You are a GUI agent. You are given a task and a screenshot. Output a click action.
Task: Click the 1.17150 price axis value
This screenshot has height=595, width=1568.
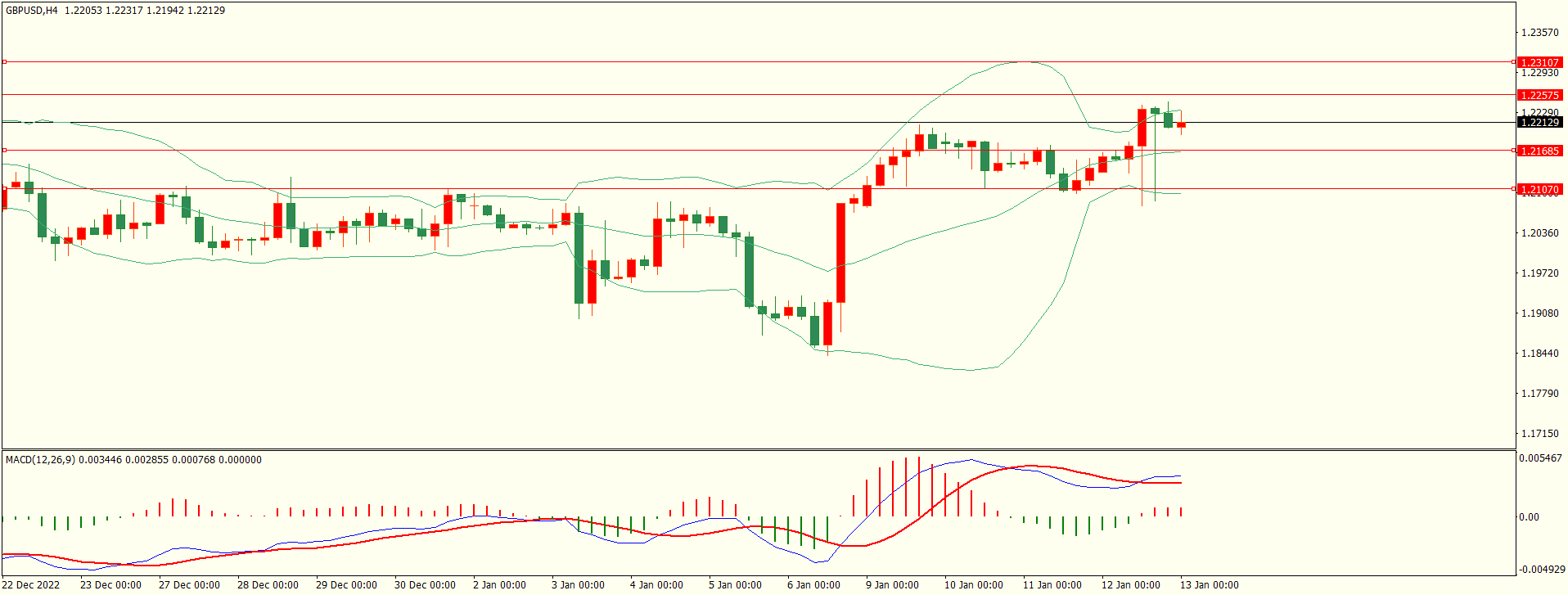click(1539, 433)
